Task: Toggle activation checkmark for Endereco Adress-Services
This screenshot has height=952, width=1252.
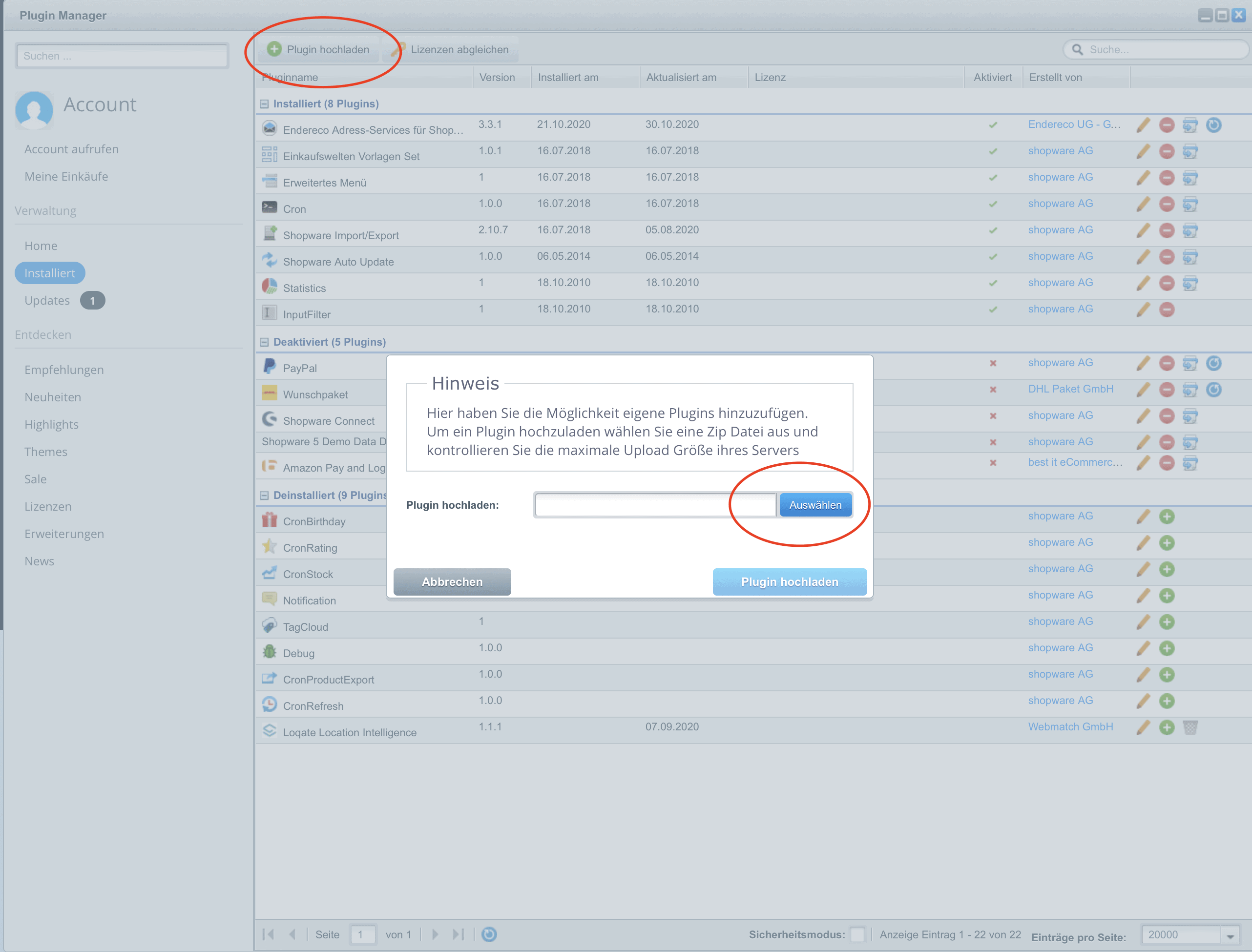Action: coord(993,124)
